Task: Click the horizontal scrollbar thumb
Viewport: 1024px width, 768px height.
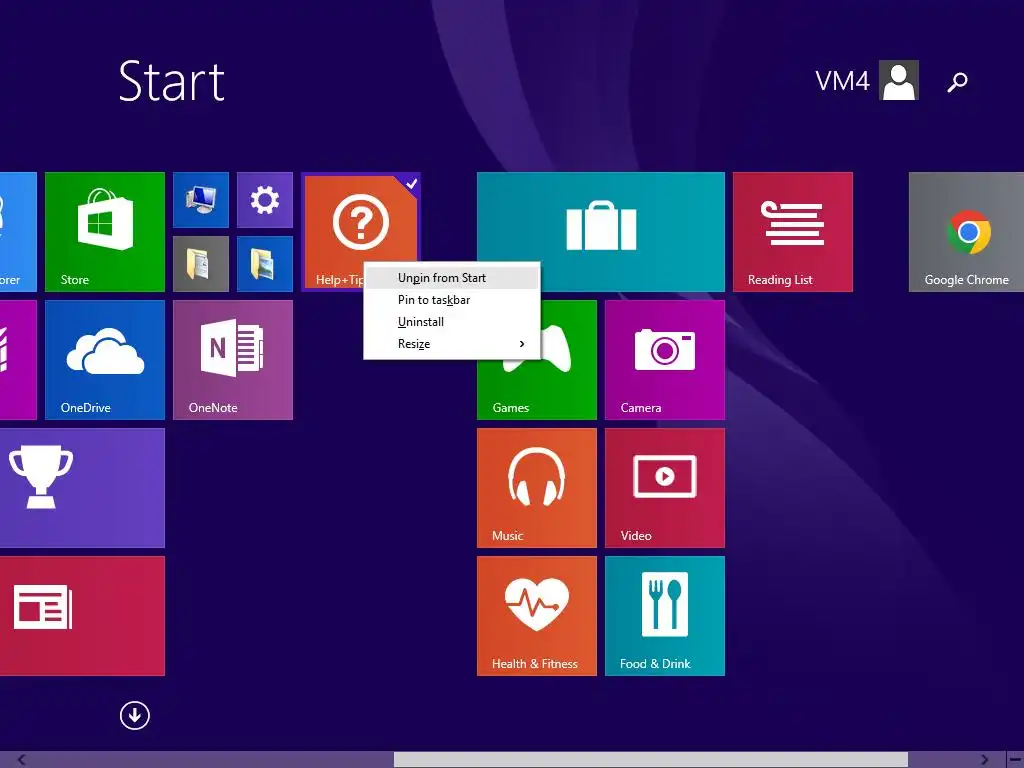Action: (650, 760)
